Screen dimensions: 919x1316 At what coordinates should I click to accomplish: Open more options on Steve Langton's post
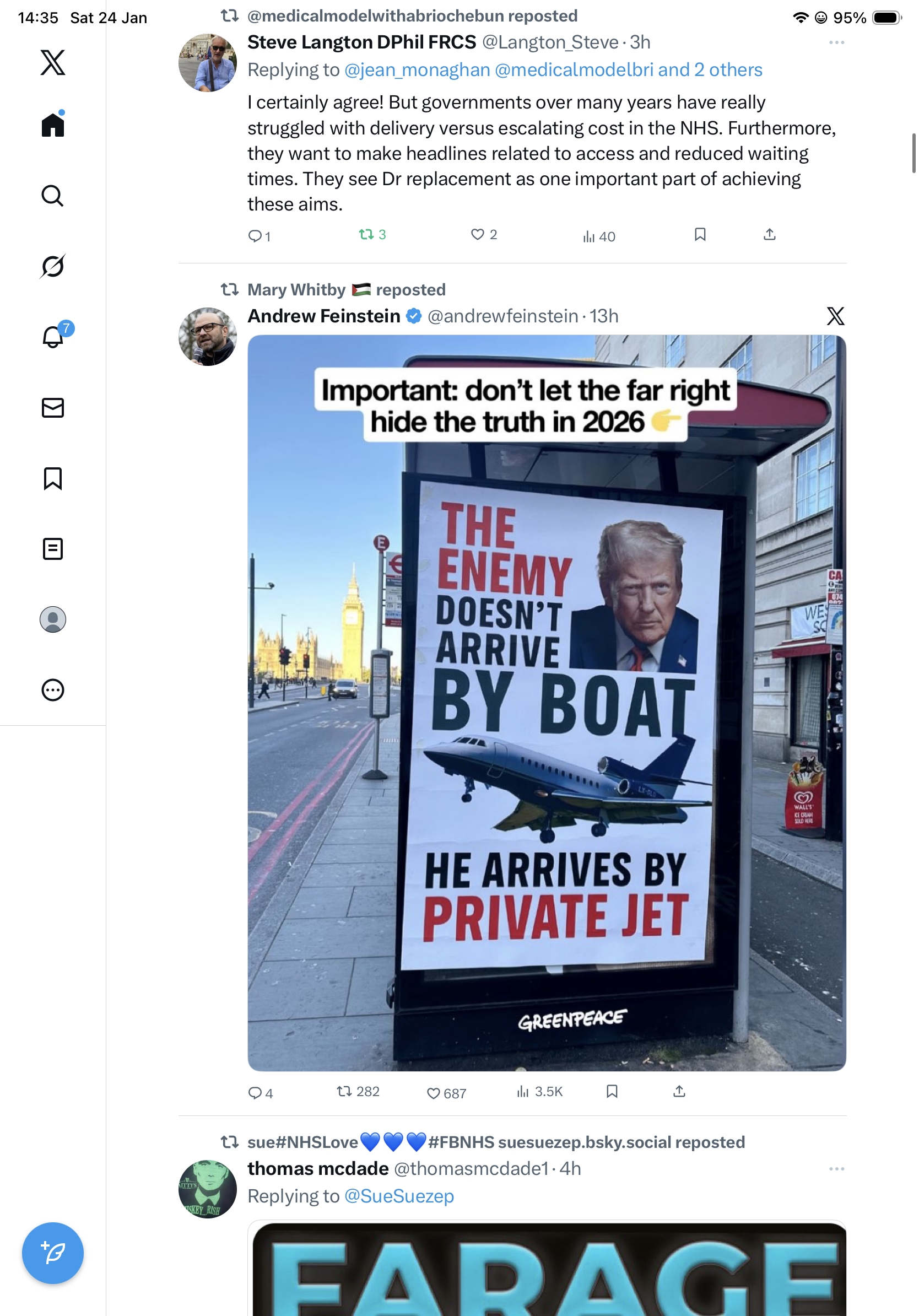pyautogui.click(x=836, y=42)
